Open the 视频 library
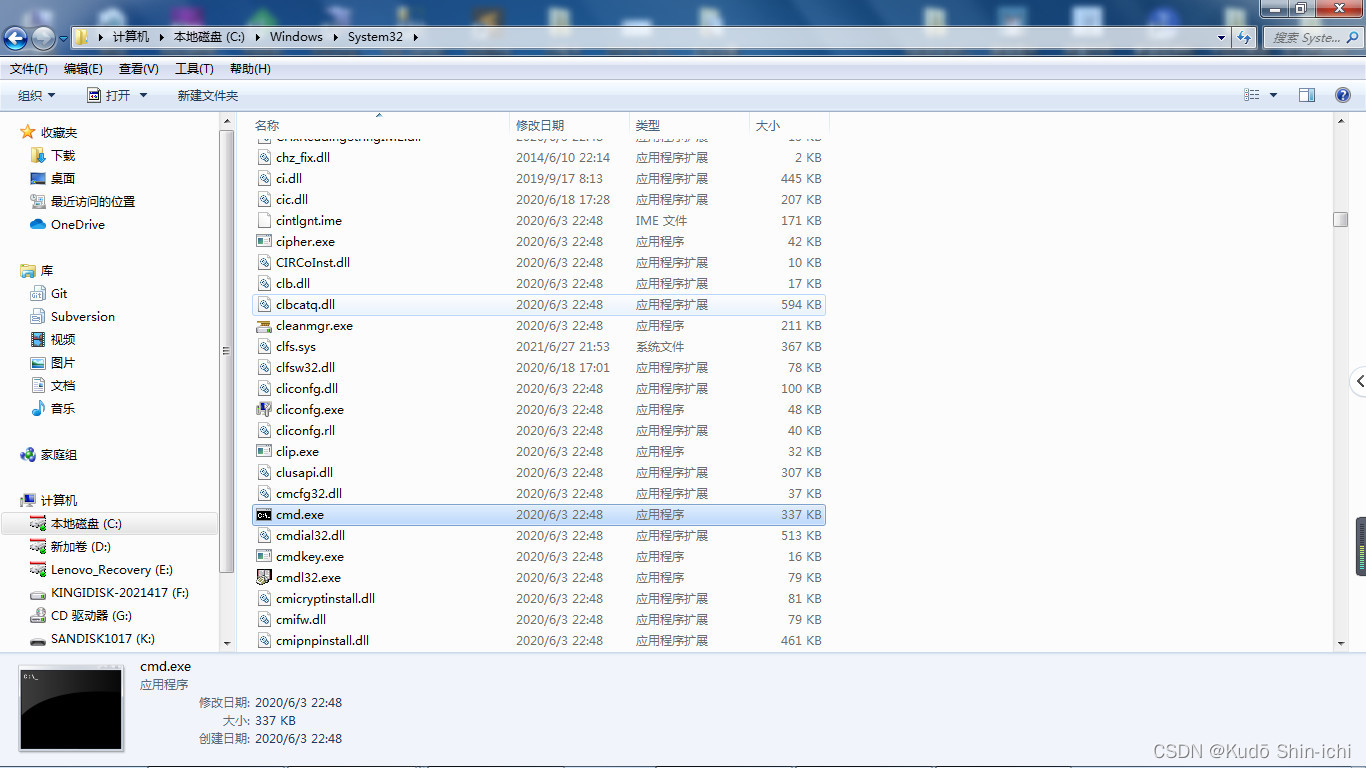The height and width of the screenshot is (768, 1366). click(63, 339)
